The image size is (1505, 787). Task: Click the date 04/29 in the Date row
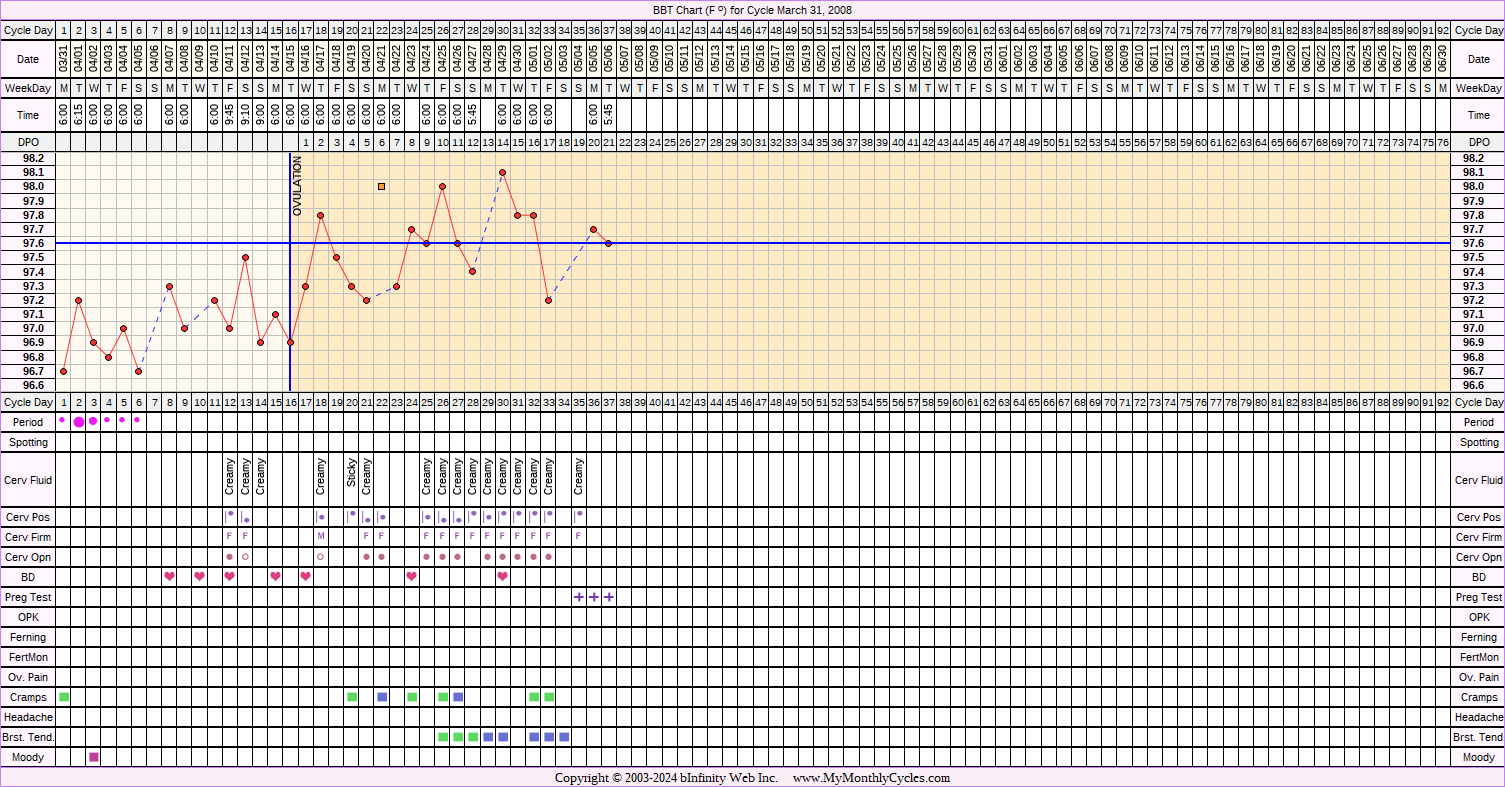(x=503, y=60)
